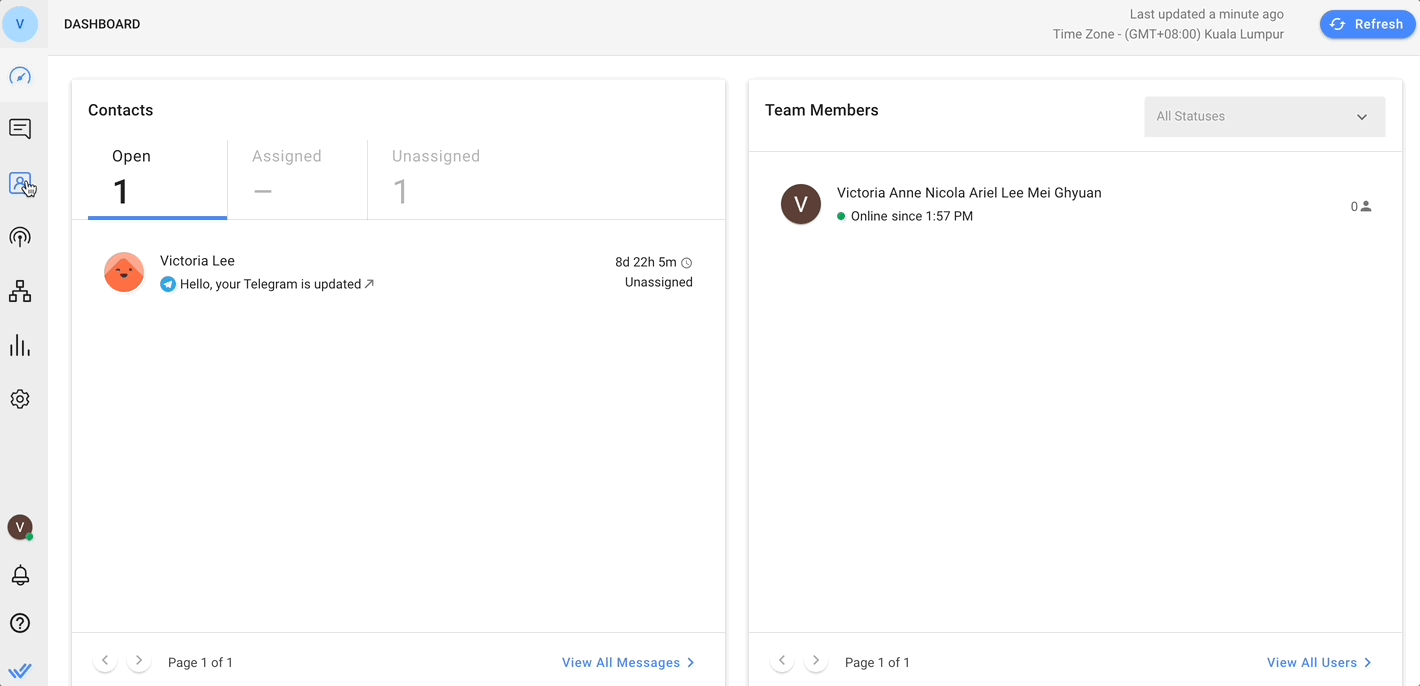Open Victoria Lee's Telegram message
Screen dimensions: 1420x686
pos(270,284)
